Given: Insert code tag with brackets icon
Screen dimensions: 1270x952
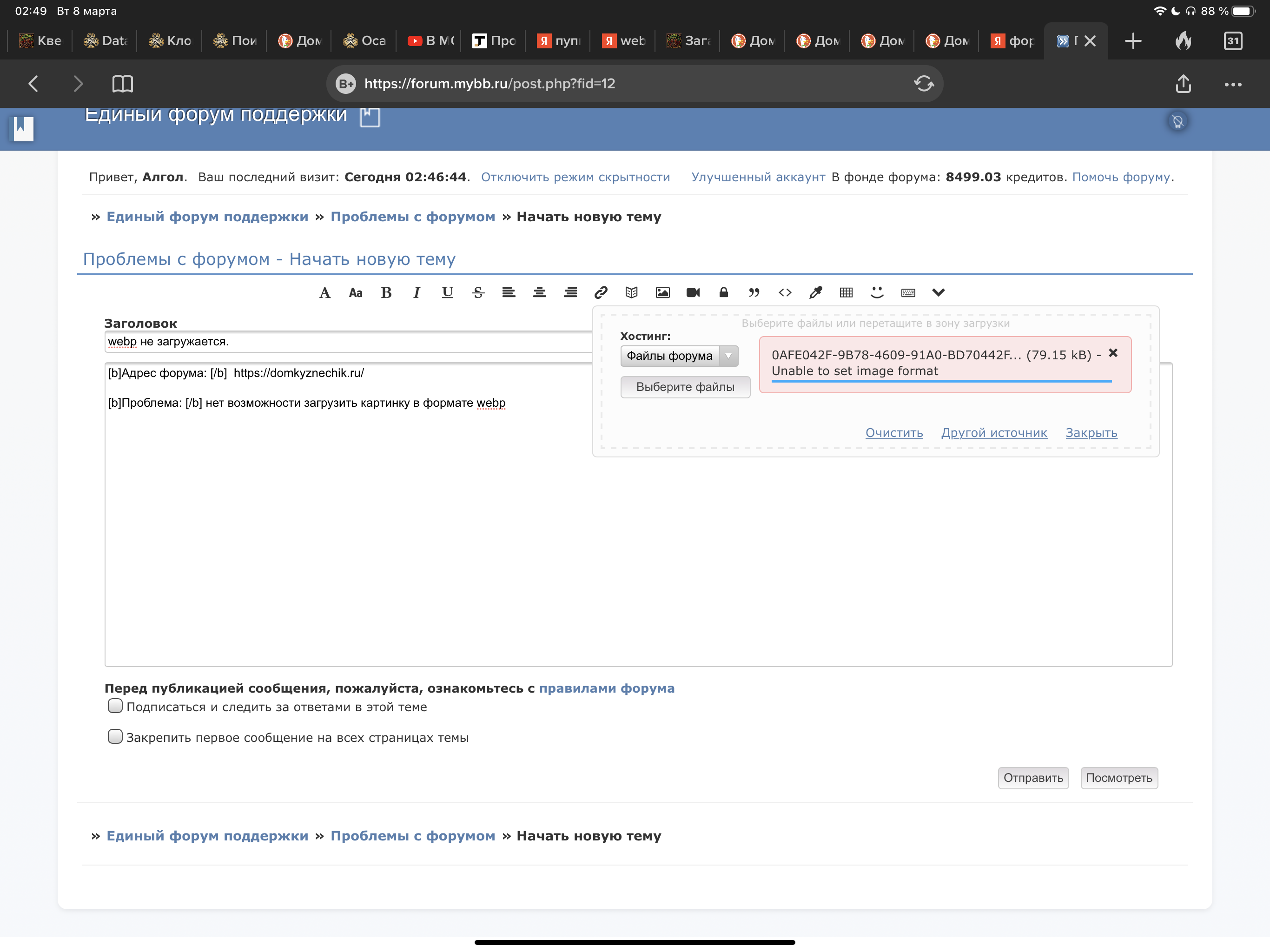Looking at the screenshot, I should click(x=785, y=293).
